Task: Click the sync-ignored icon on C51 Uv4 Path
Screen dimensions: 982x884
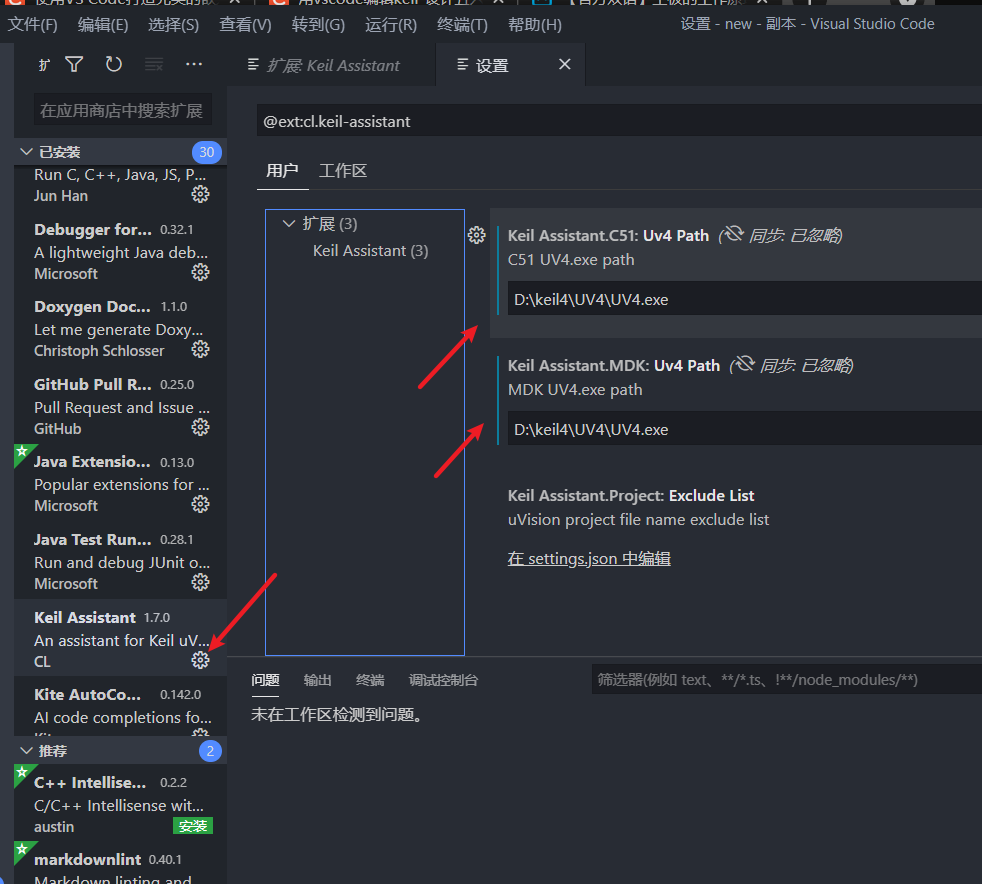Action: click(733, 235)
